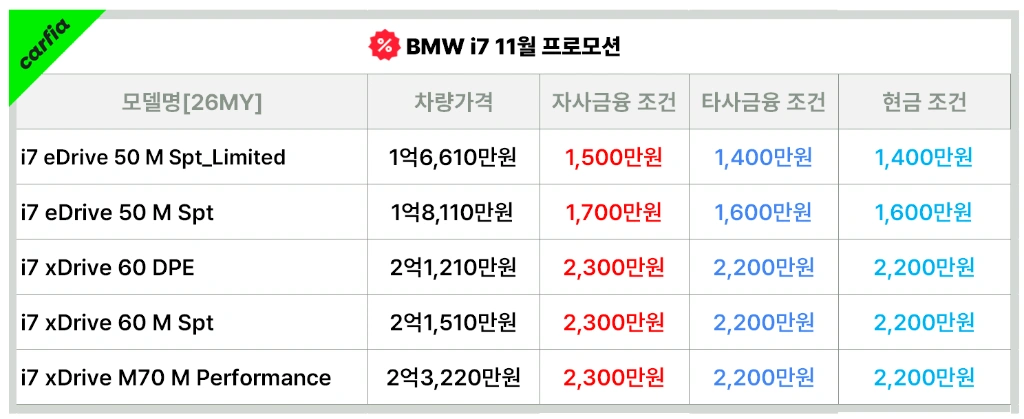The image size is (1024, 419).
Task: Select the 1,400만원 cash condition discount
Action: coord(923,157)
